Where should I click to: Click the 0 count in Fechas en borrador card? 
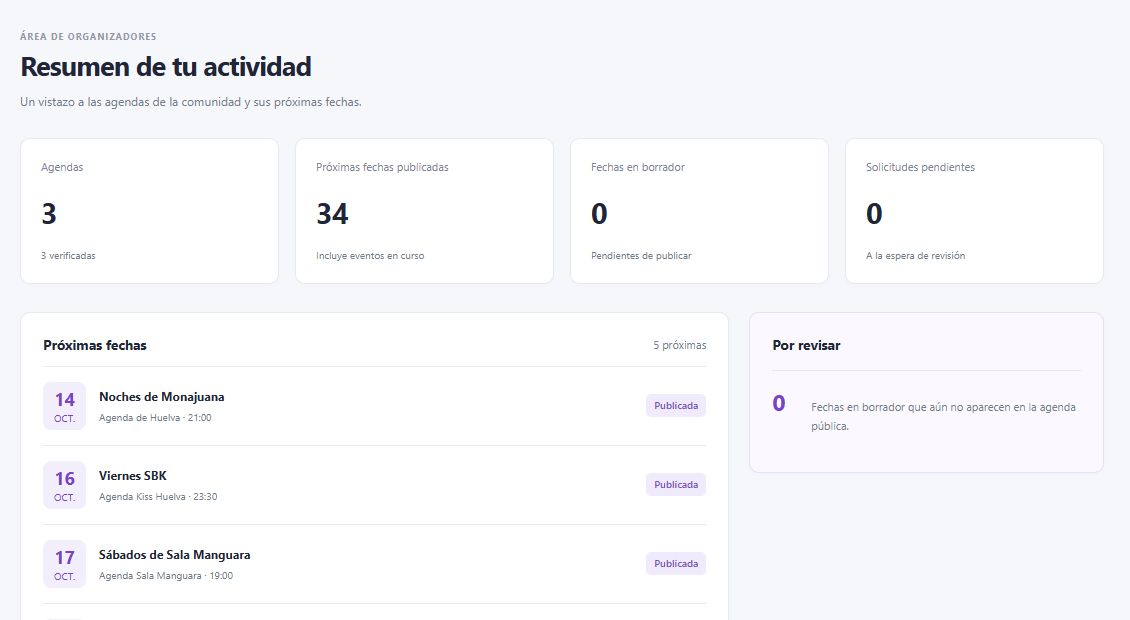(599, 213)
